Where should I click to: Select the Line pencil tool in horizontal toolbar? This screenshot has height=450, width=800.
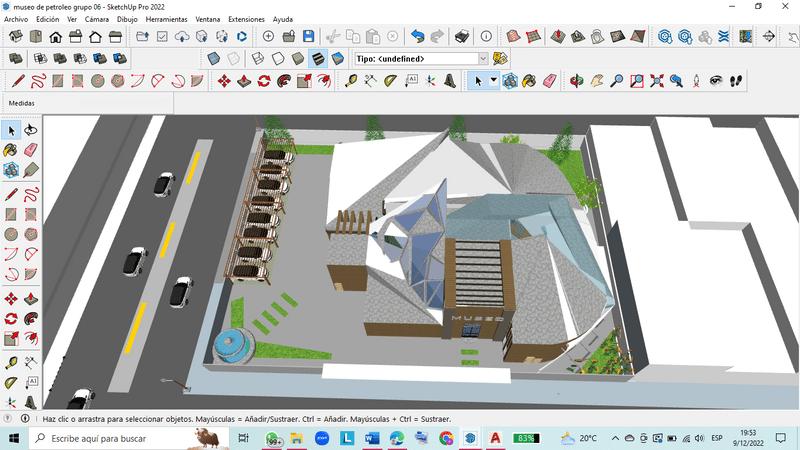[x=18, y=81]
